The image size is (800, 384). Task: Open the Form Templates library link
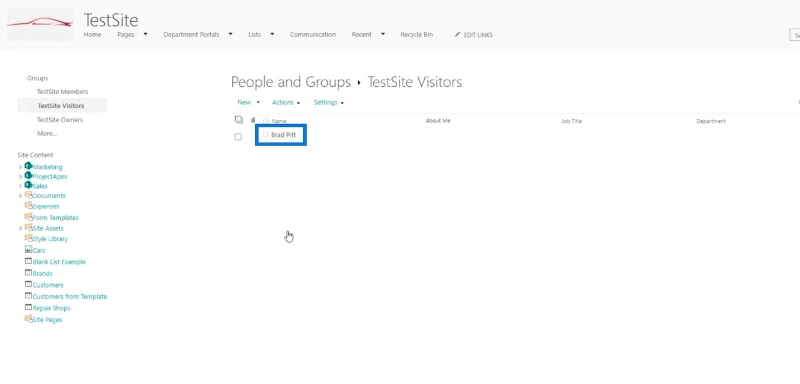[56, 218]
